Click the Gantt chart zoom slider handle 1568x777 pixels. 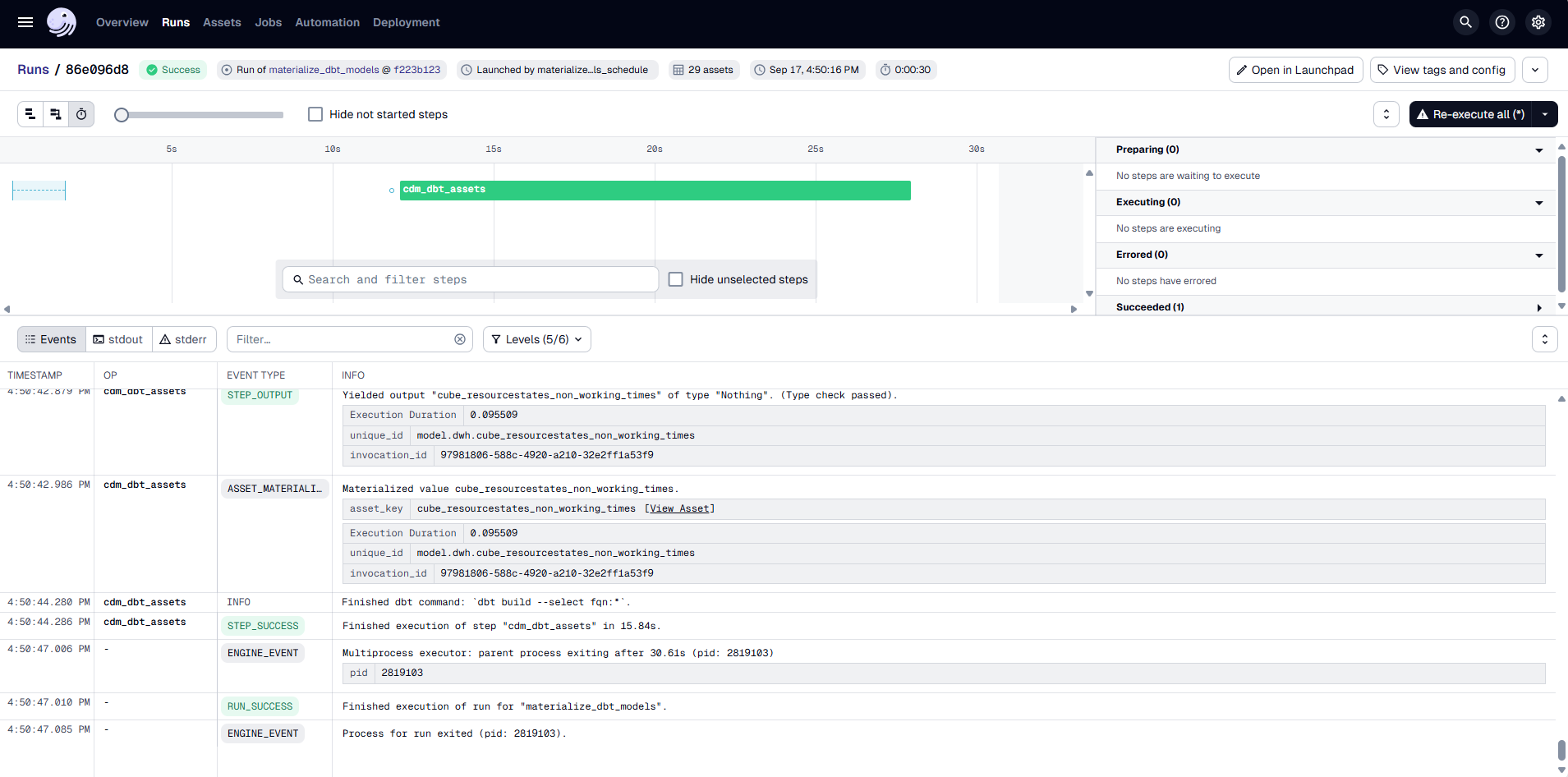(122, 115)
